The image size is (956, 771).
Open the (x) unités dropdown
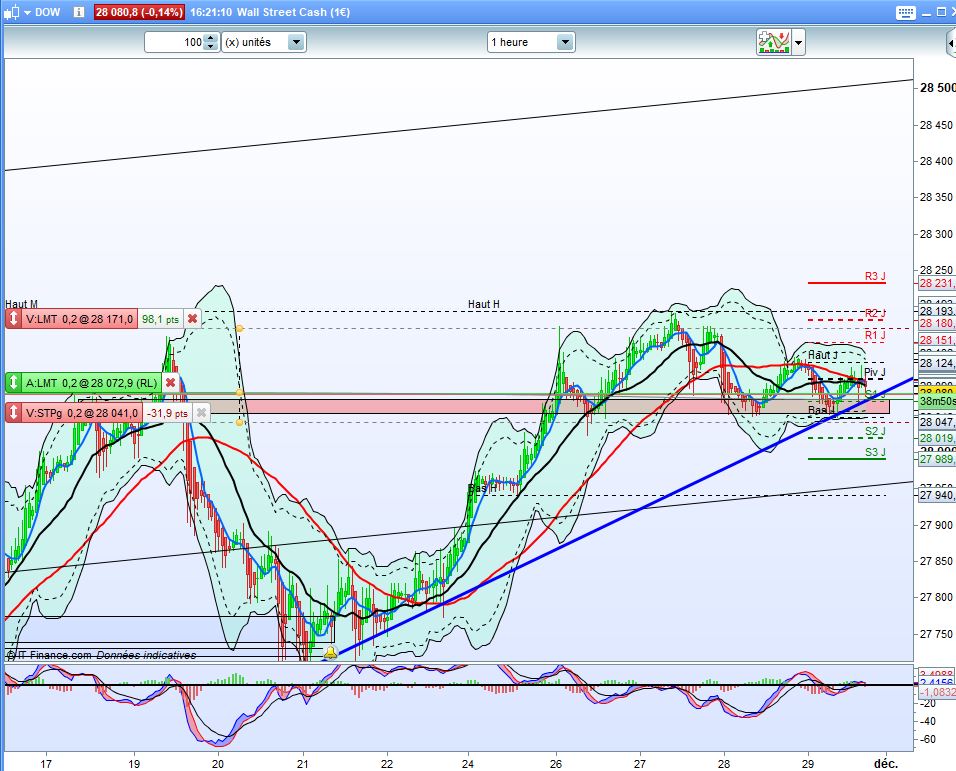263,42
